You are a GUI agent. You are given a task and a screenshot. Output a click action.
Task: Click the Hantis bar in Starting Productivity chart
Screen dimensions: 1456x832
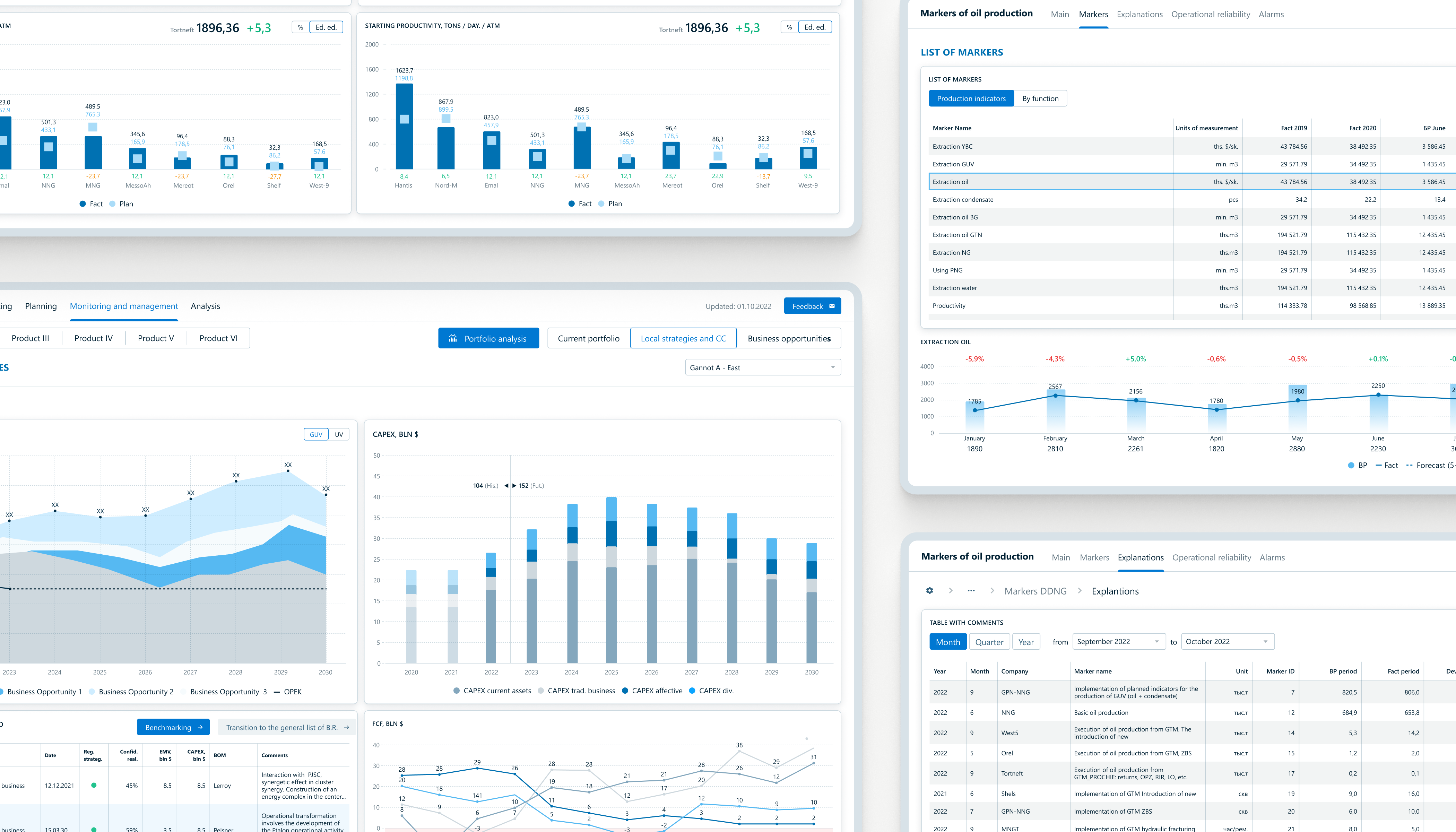coord(404,126)
